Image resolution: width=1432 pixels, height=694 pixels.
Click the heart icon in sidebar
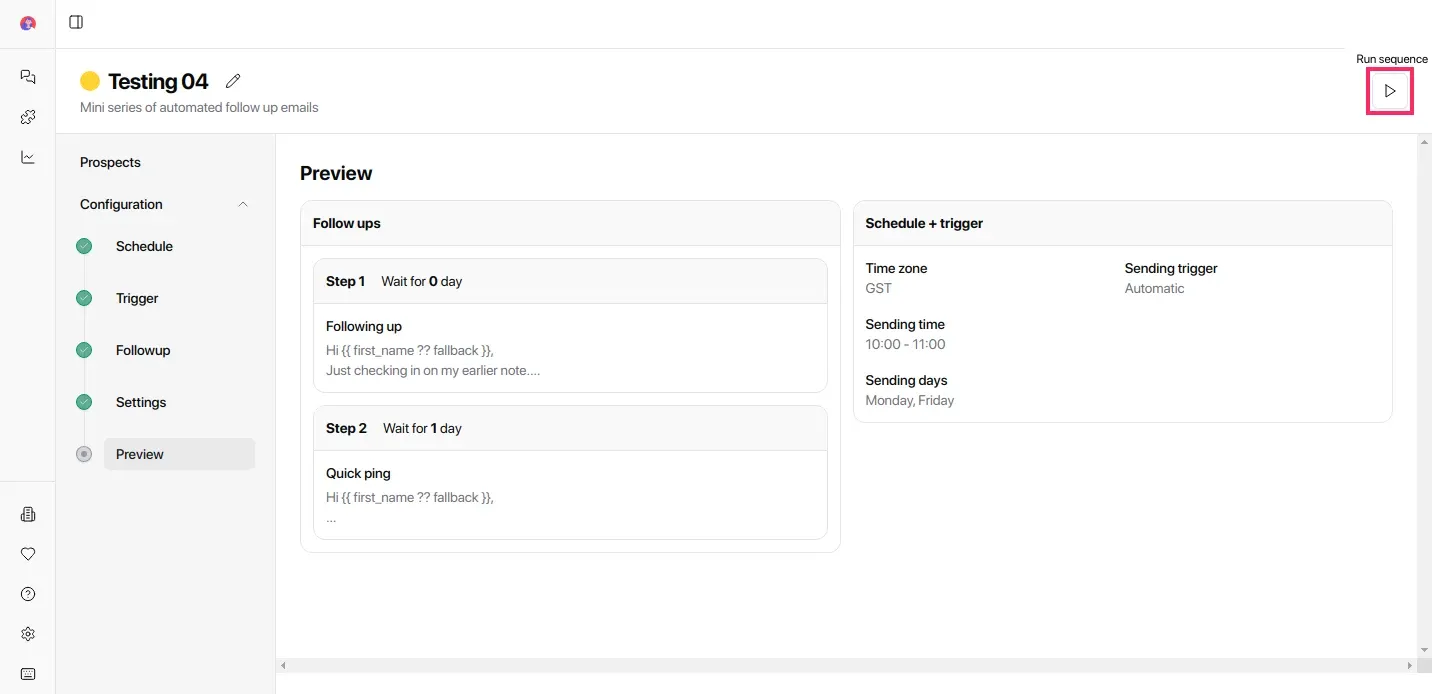point(28,554)
